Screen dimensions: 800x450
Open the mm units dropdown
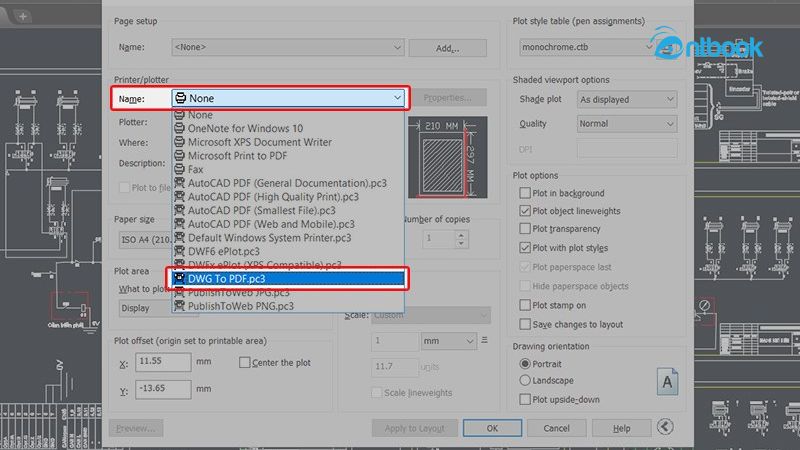pos(448,341)
